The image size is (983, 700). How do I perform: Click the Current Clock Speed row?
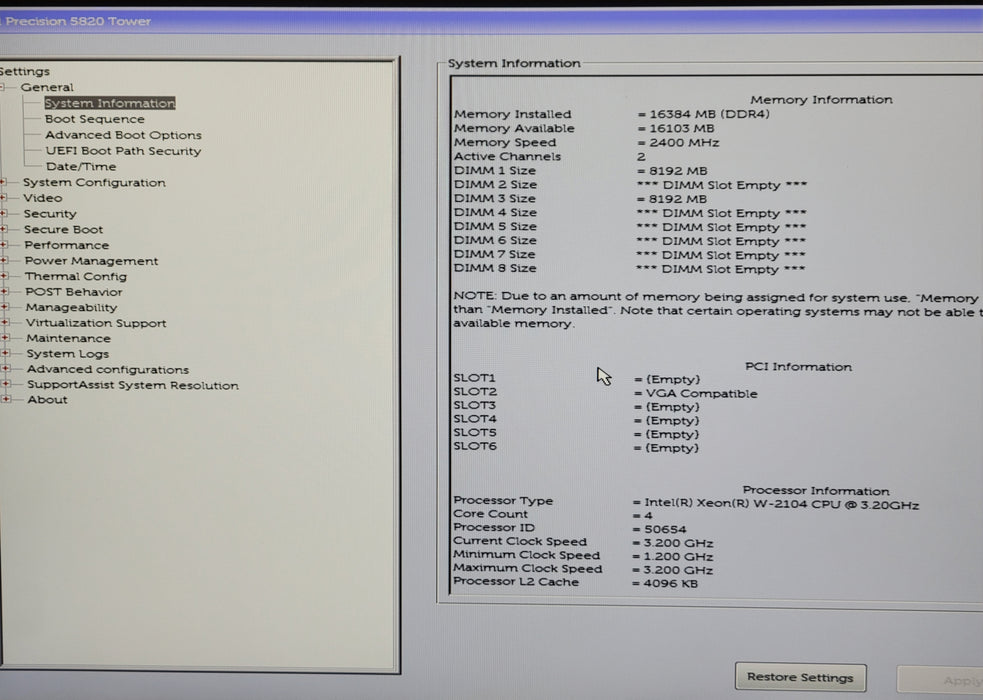click(x=584, y=542)
